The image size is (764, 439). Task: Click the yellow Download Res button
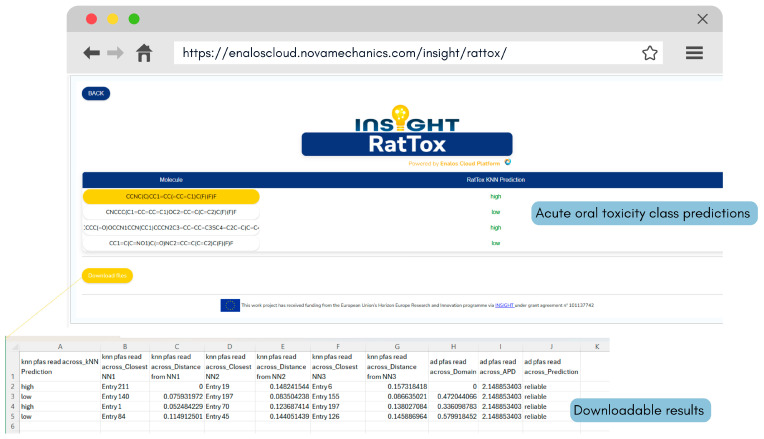click(x=107, y=276)
